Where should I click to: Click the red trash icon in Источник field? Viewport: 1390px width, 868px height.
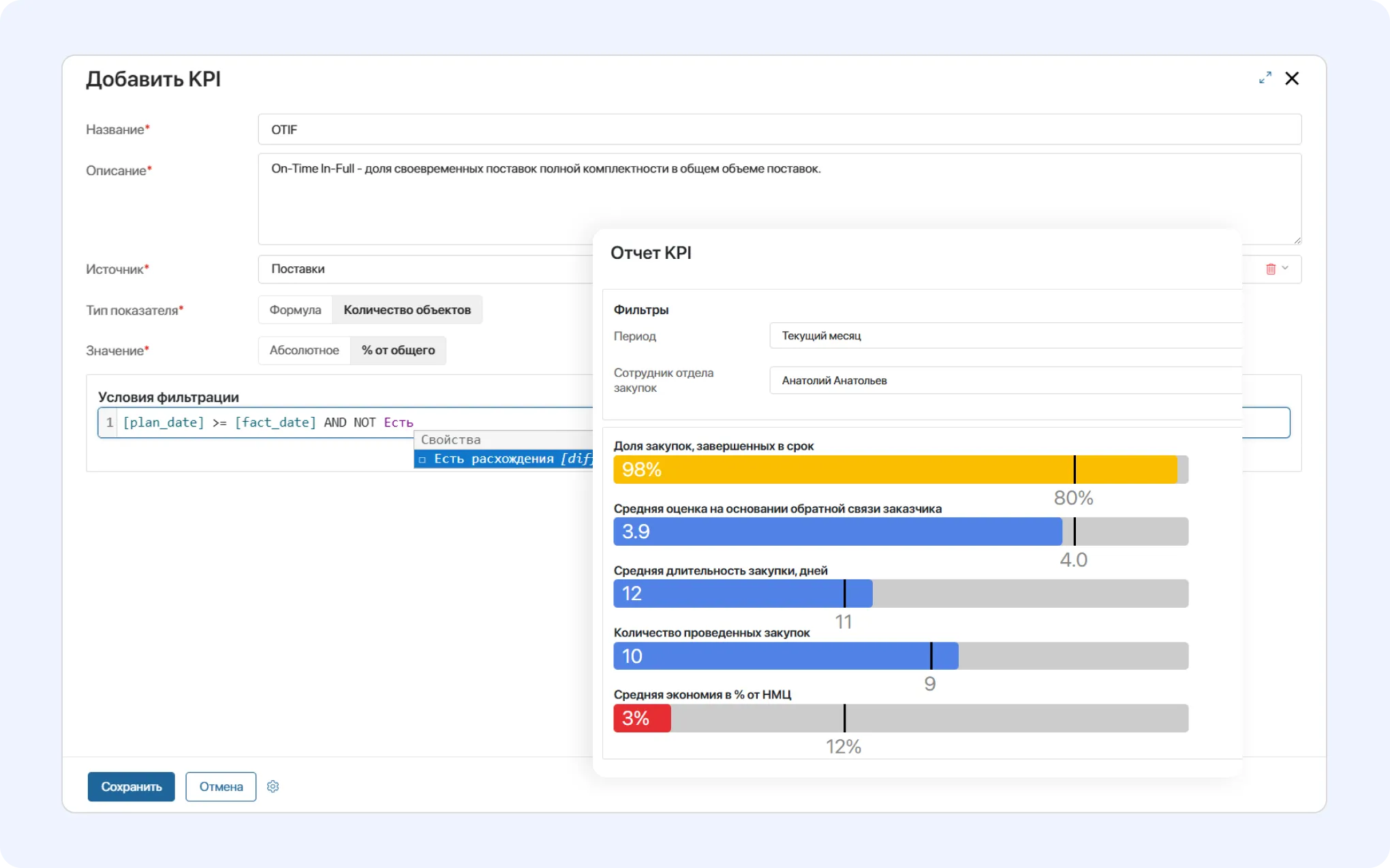[1270, 269]
